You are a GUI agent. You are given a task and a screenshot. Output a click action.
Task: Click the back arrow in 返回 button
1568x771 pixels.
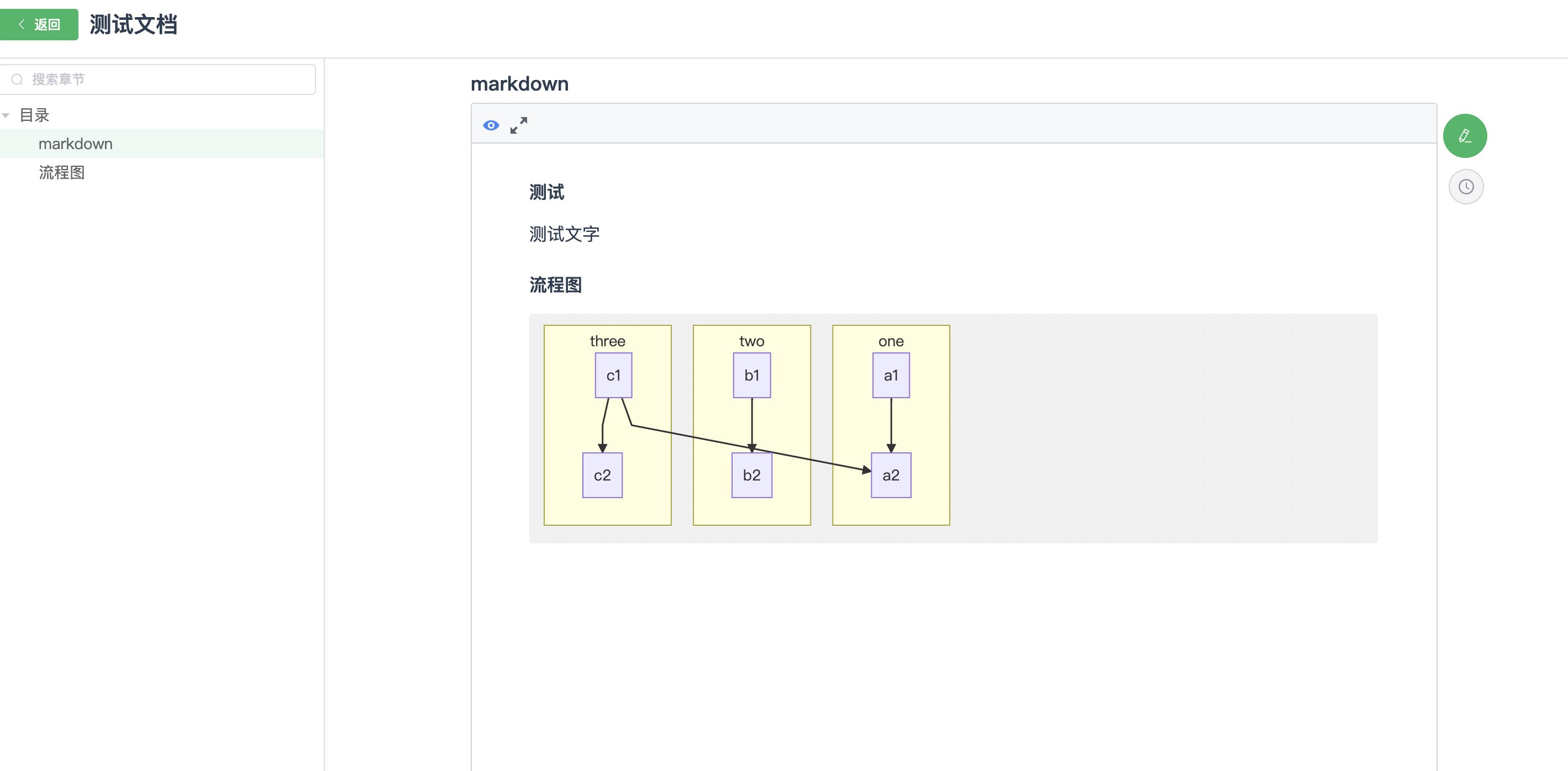tap(22, 24)
